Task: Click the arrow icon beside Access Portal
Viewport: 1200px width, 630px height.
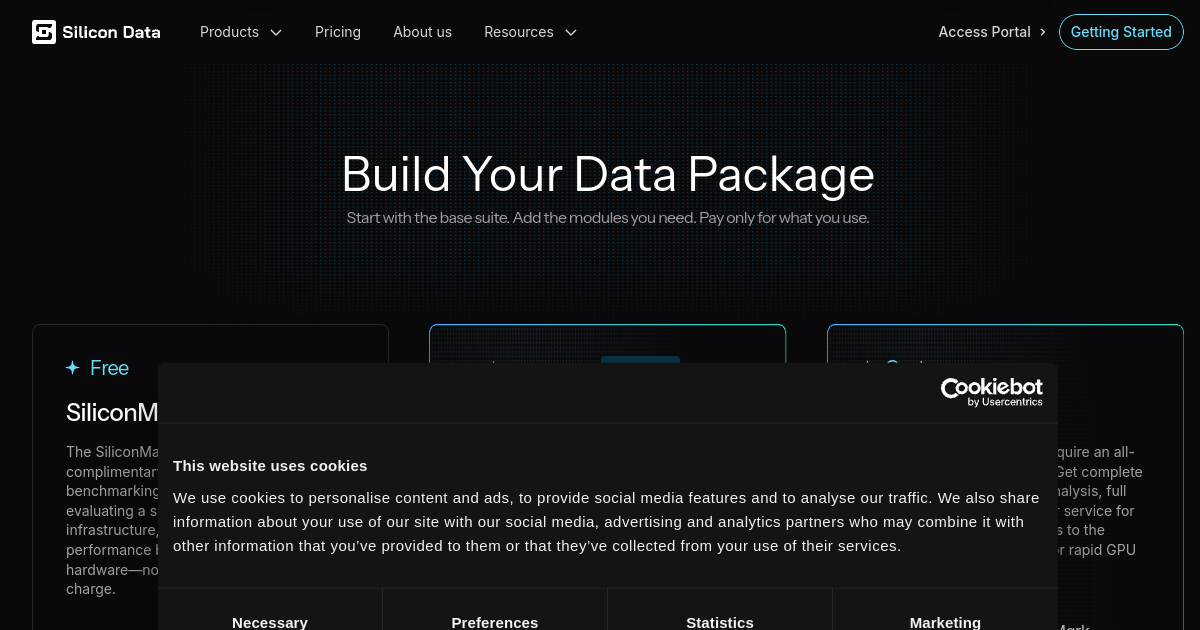Action: [x=1043, y=32]
